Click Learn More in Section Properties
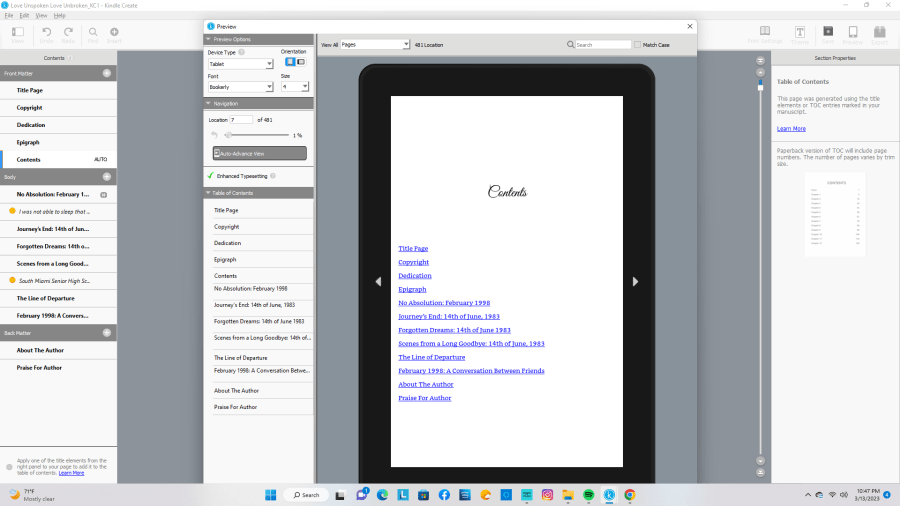Viewport: 900px width, 506px height. pos(791,128)
